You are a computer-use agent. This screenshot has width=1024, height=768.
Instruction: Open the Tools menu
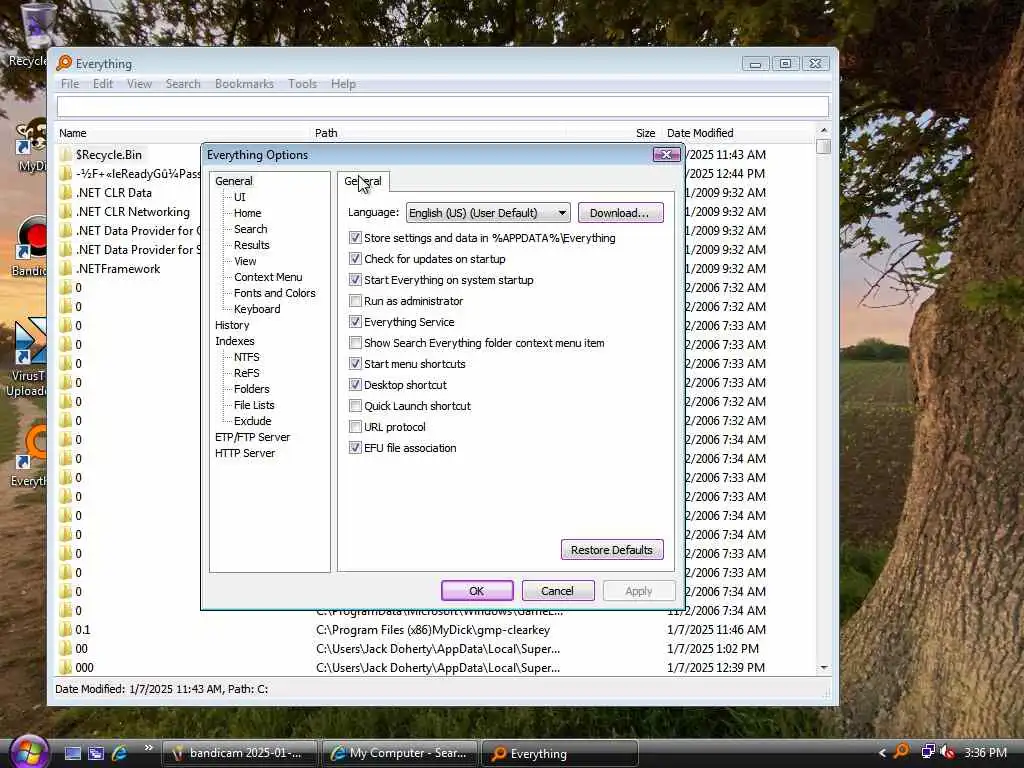point(302,84)
